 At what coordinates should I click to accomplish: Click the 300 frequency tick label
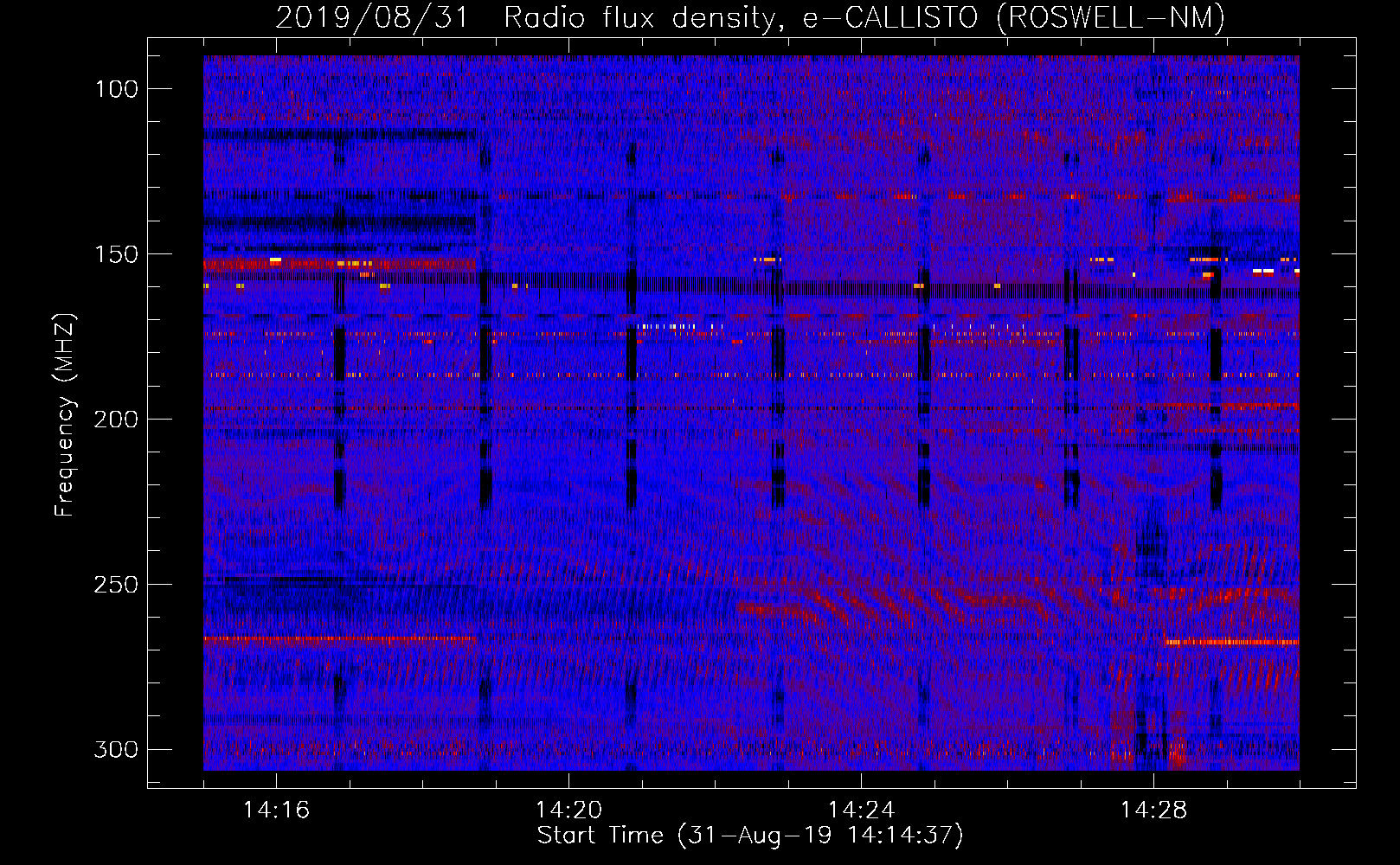click(116, 749)
